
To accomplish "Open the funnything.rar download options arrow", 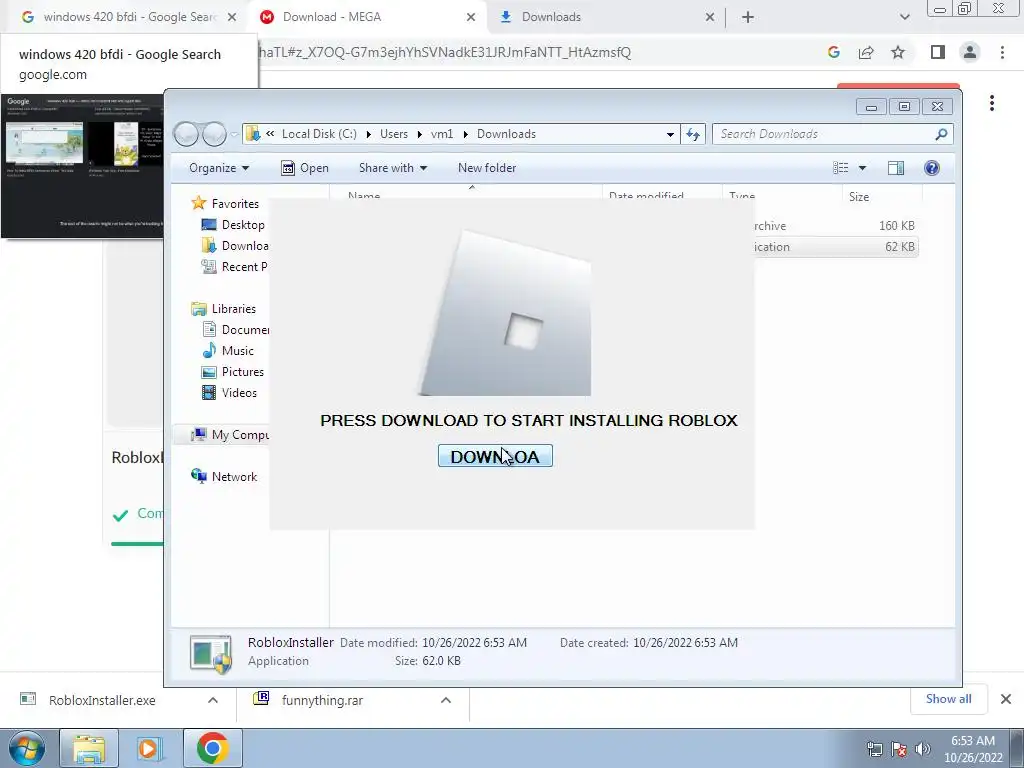I will click(445, 700).
